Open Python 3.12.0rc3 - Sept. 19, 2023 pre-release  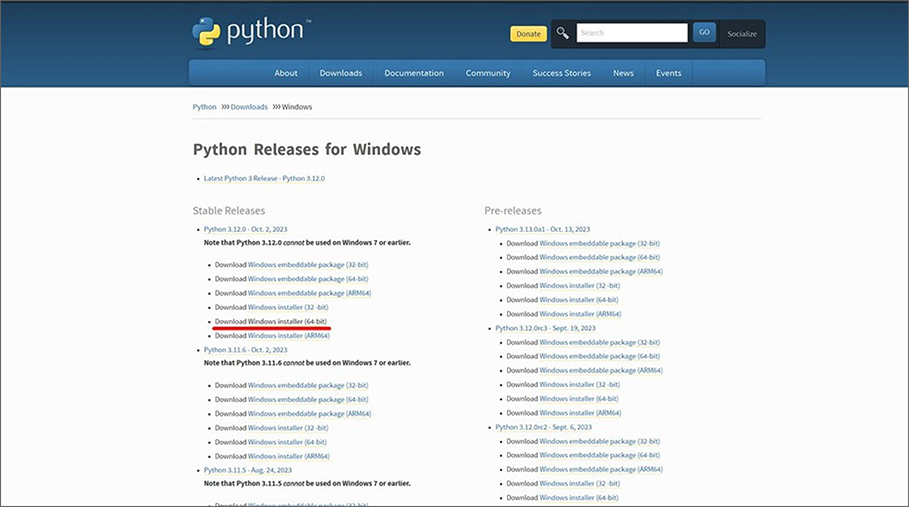[x=545, y=328]
